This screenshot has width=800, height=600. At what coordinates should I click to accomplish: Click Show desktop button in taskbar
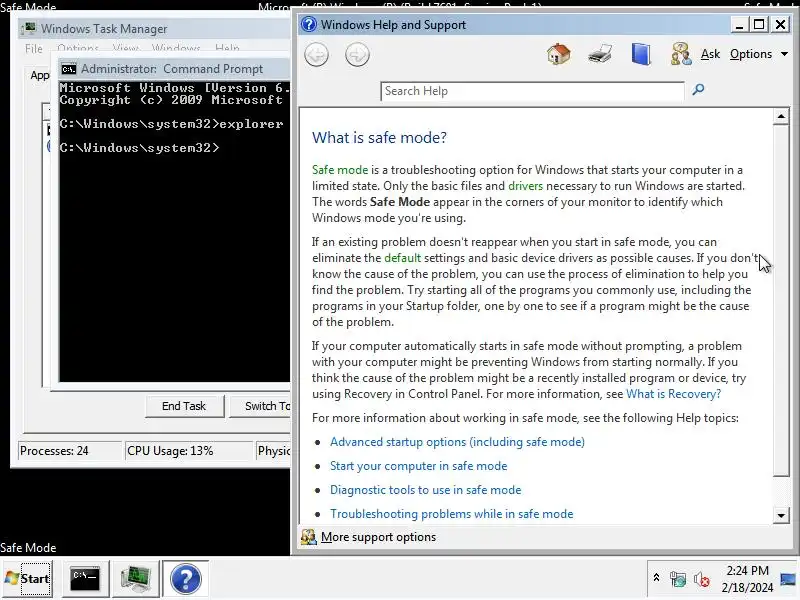tap(788, 579)
